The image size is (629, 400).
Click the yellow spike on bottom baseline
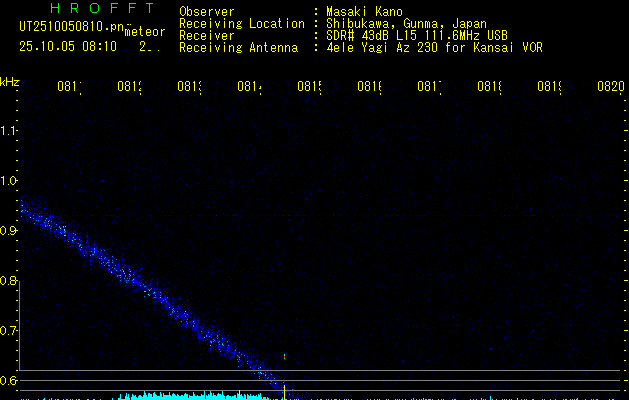[x=285, y=390]
